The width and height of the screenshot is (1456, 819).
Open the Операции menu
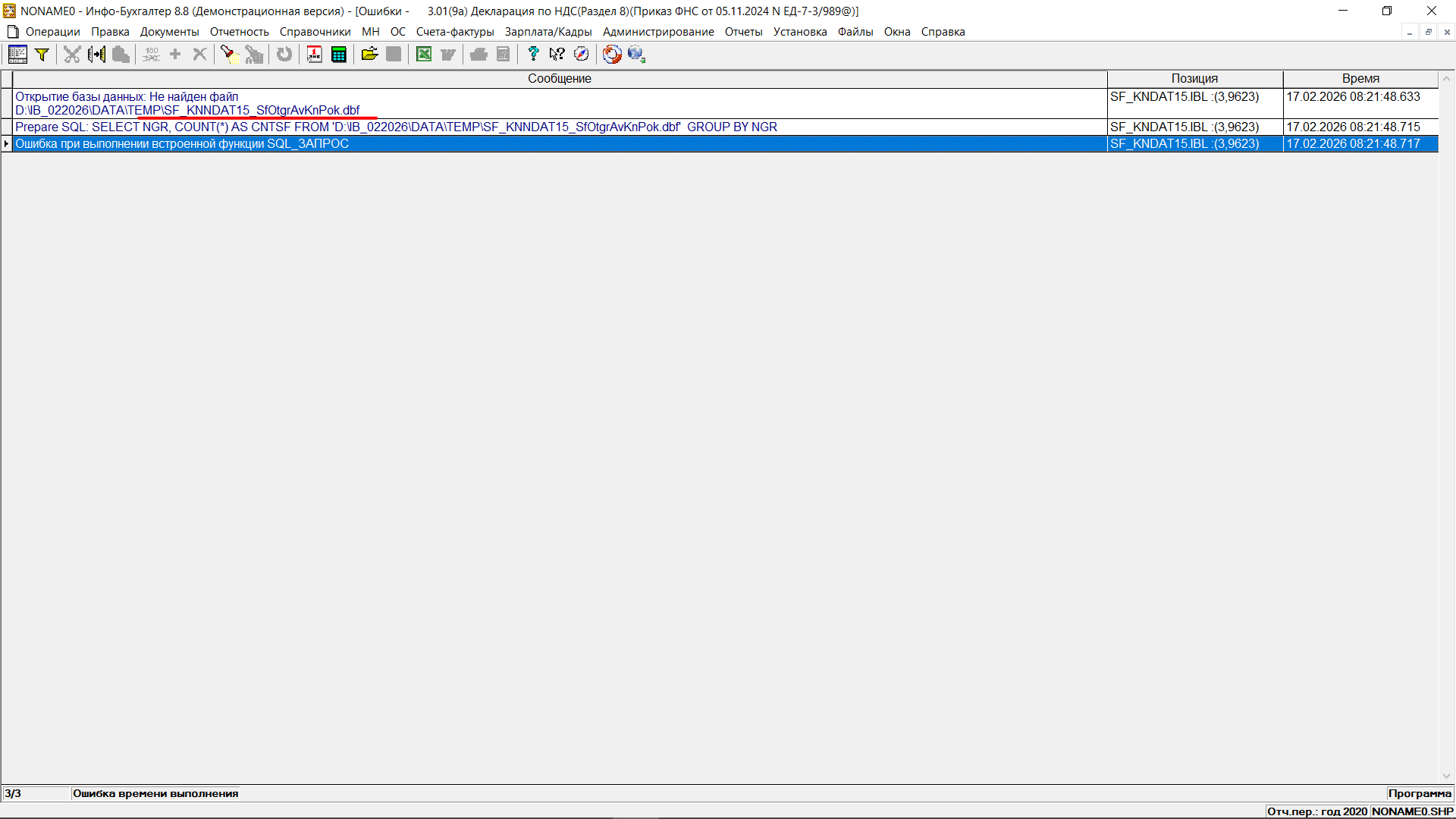pyautogui.click(x=52, y=32)
